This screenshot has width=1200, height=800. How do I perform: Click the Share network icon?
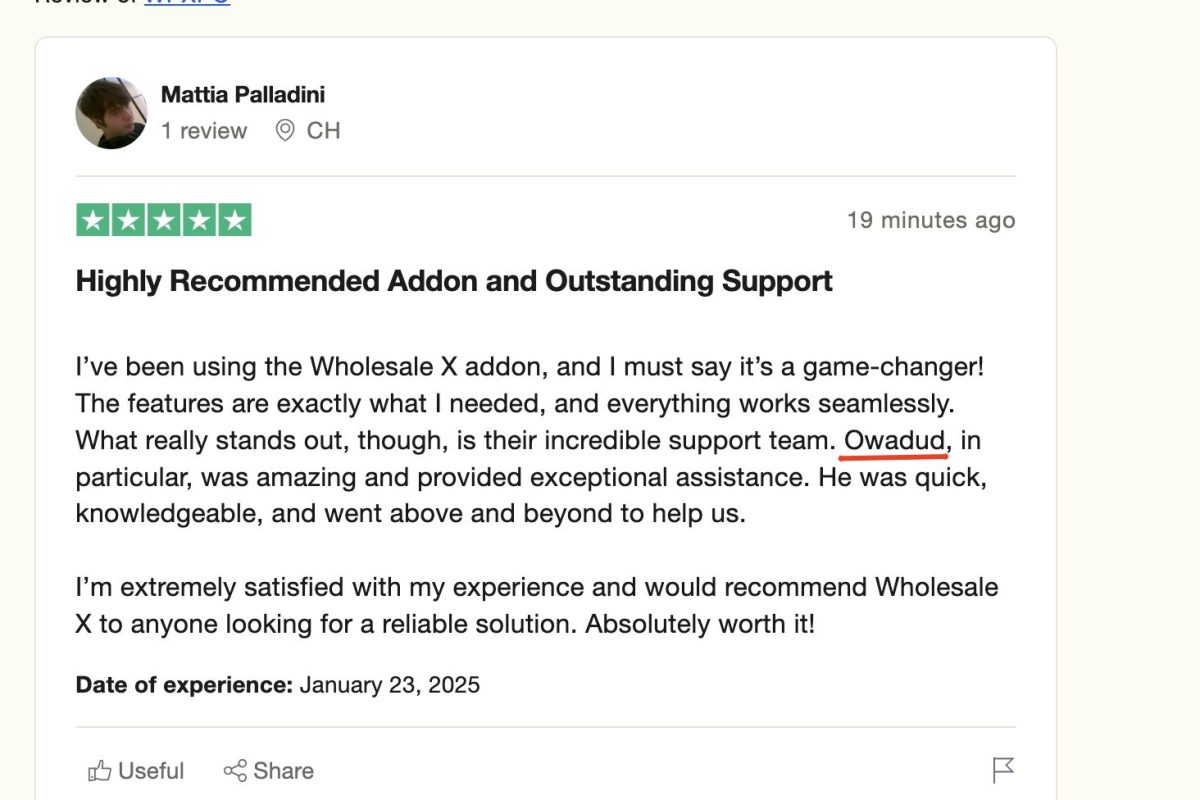(237, 770)
